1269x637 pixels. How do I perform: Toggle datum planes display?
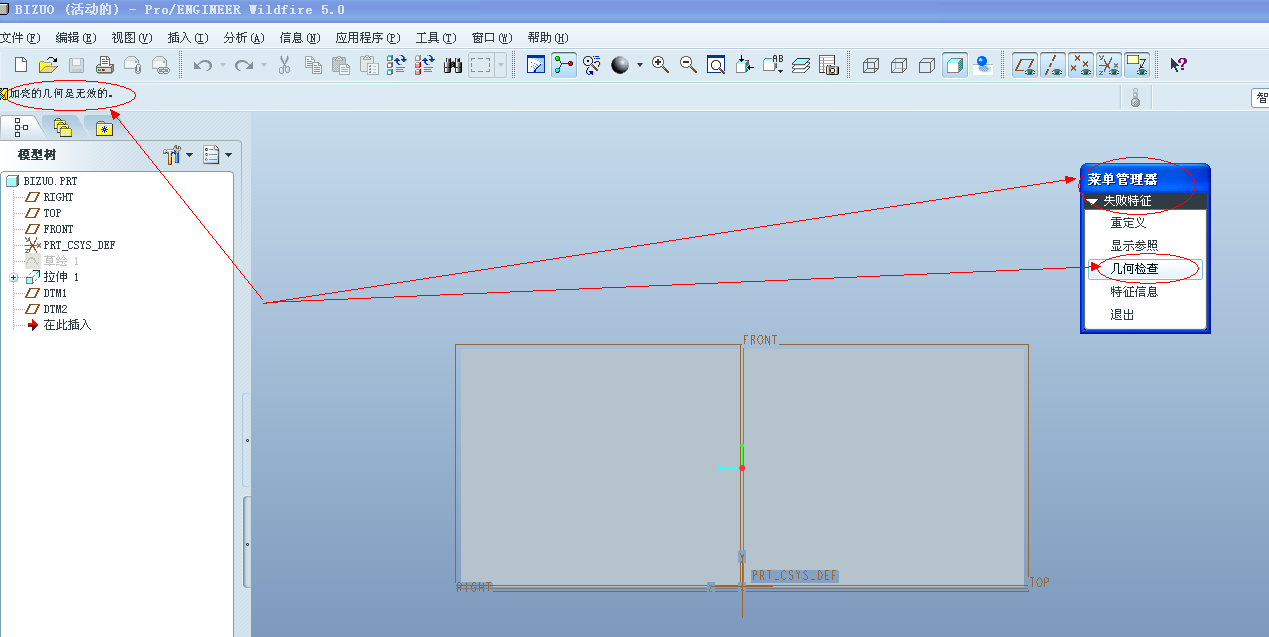1025,65
